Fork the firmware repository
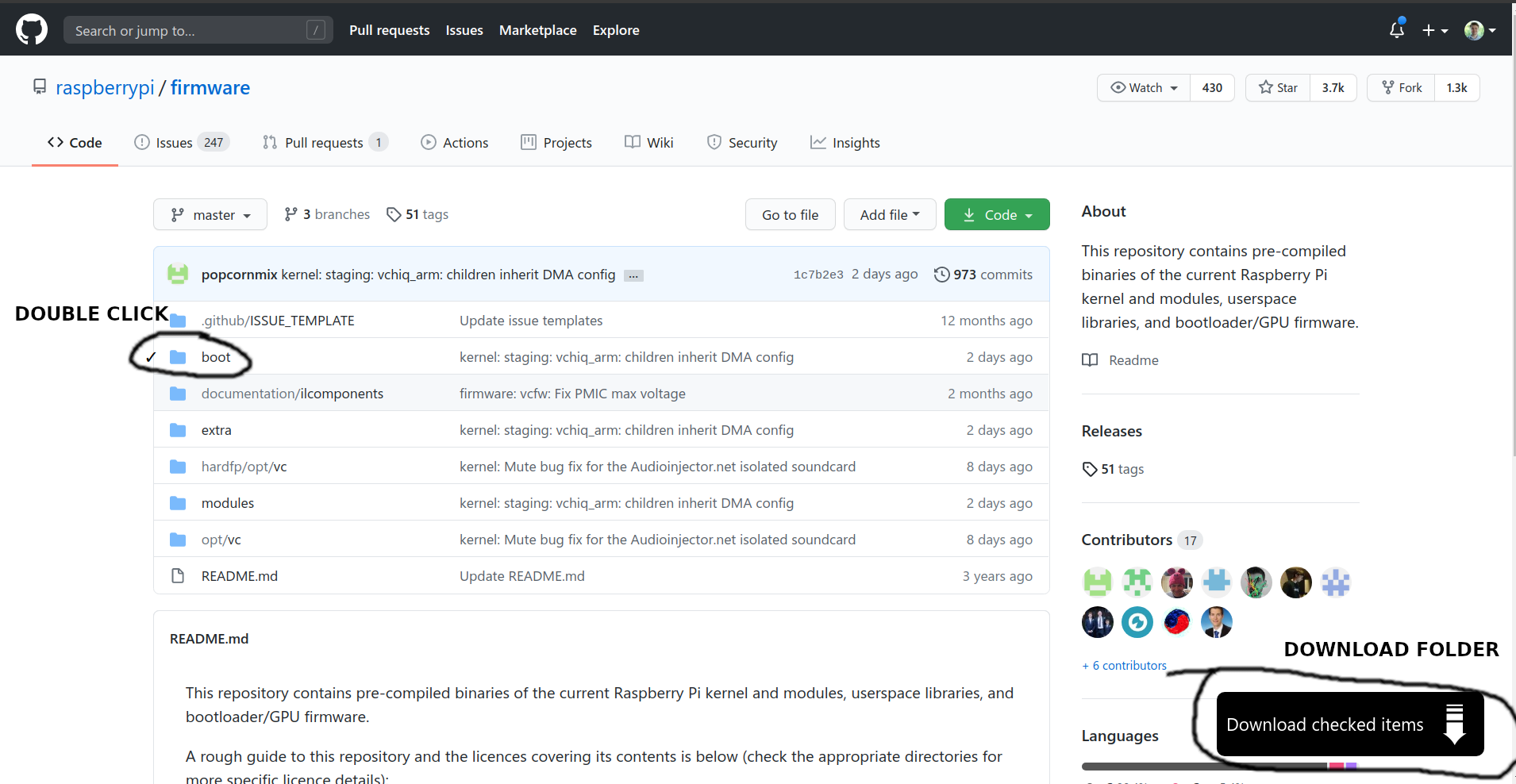1516x784 pixels. (1401, 87)
